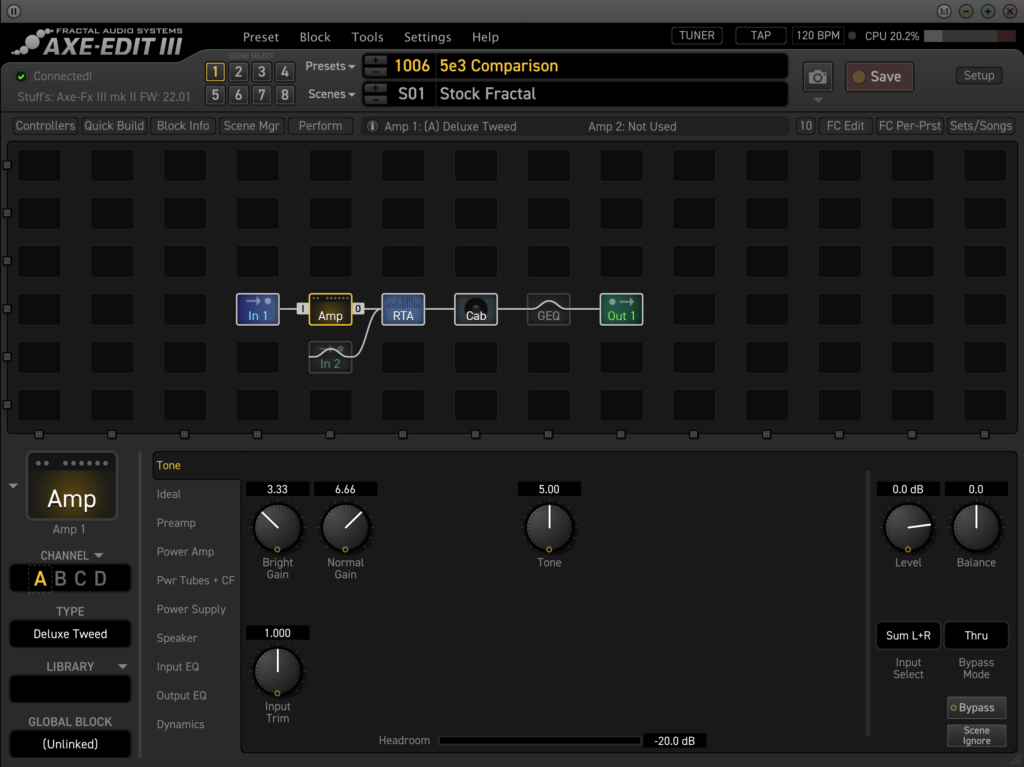
Task: Select the Out 1 block
Action: tap(621, 309)
